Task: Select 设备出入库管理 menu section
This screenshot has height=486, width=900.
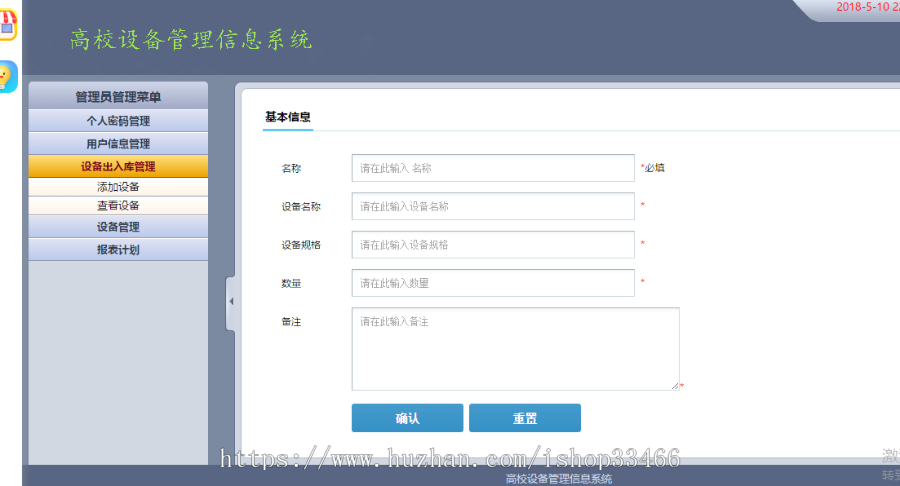Action: point(118,166)
